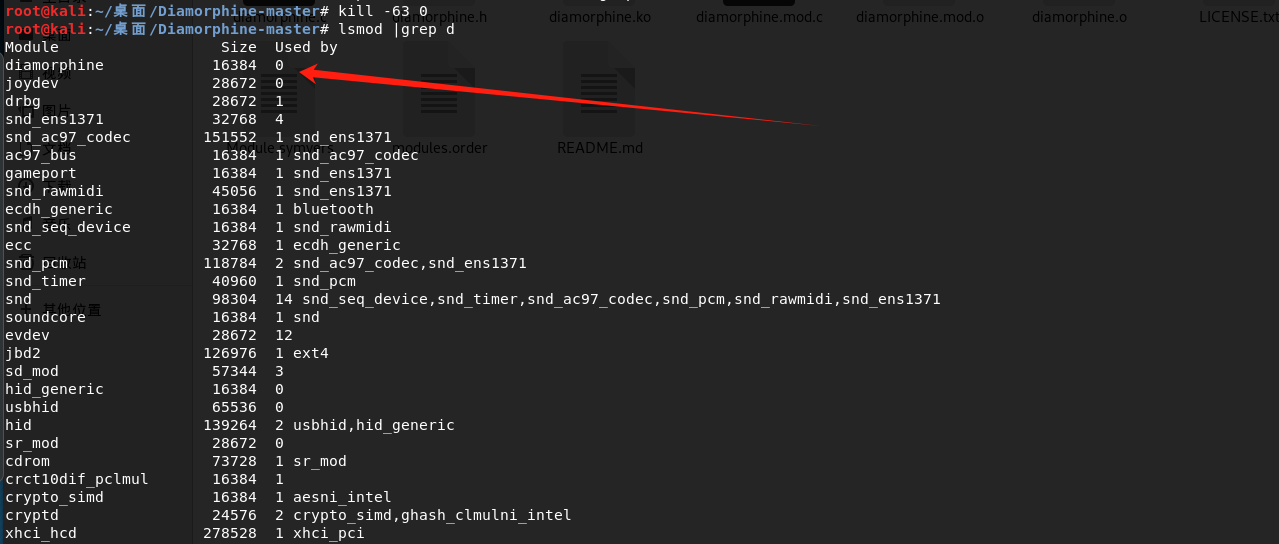Click the 'Size' column header
The width and height of the screenshot is (1279, 544).
(239, 47)
